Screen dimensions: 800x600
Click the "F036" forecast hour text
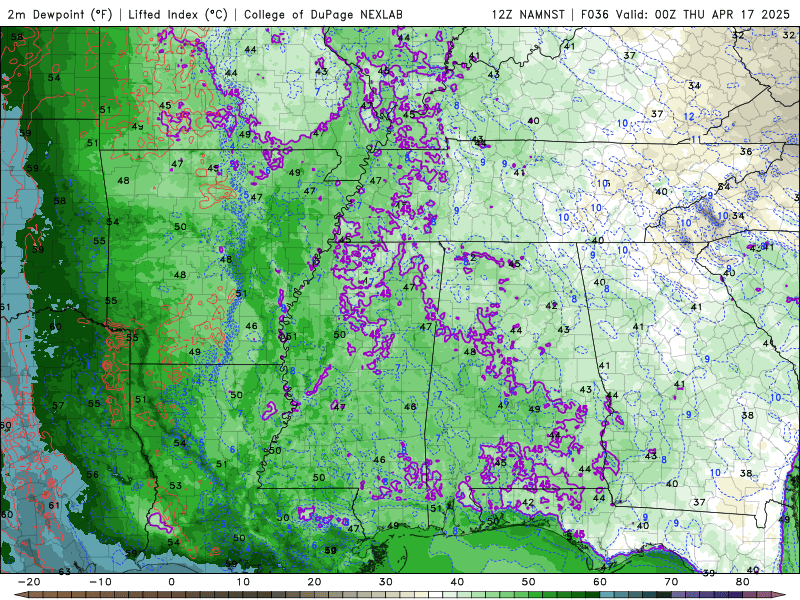pyautogui.click(x=595, y=14)
